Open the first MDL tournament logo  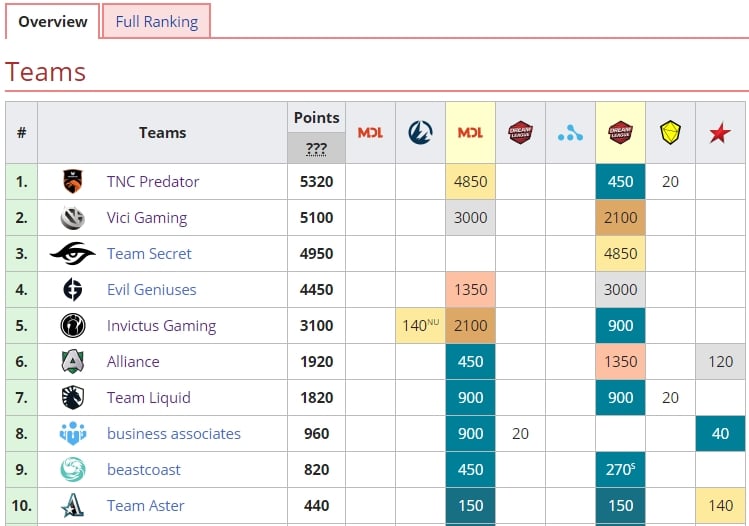[x=370, y=132]
